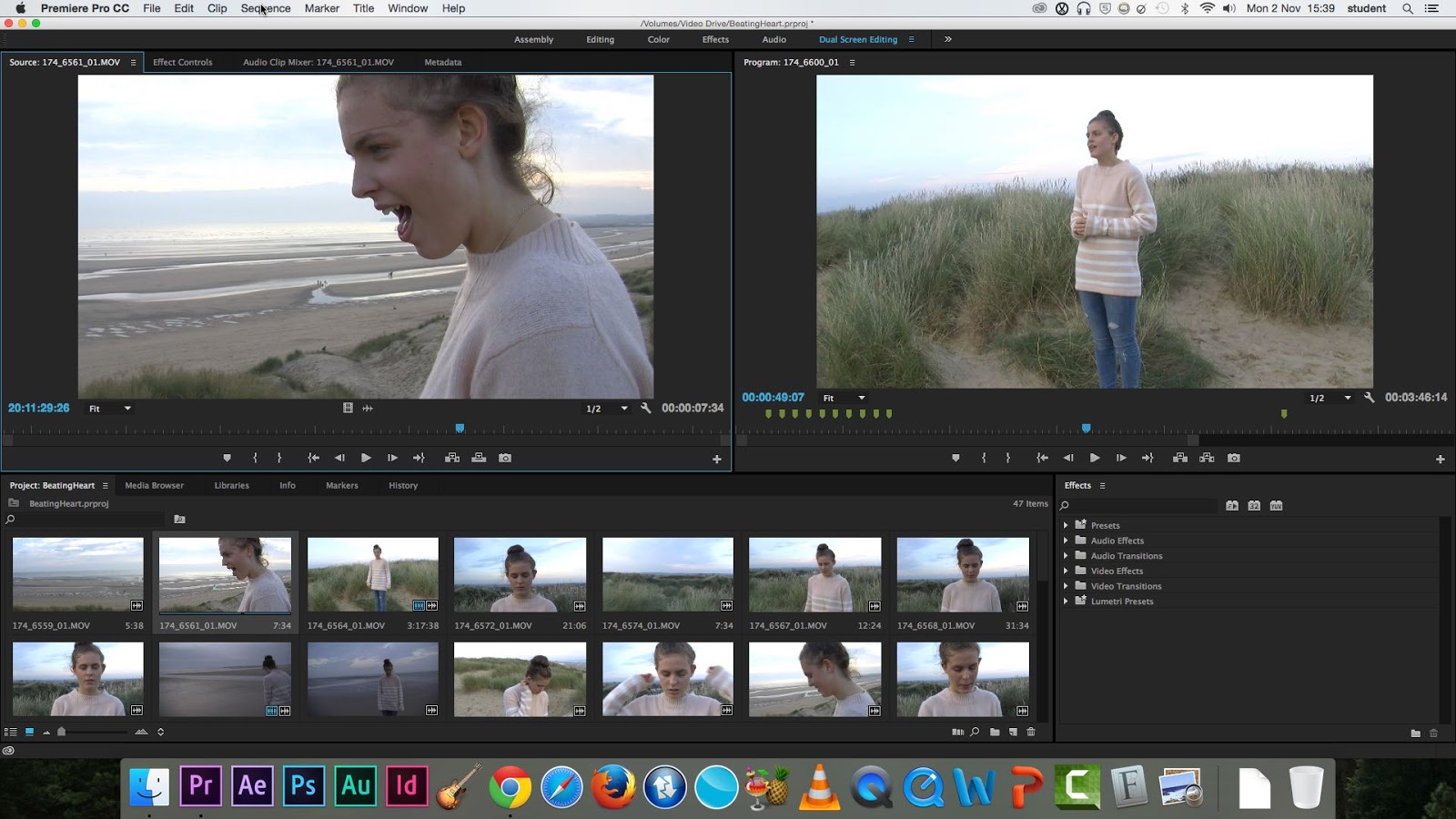This screenshot has width=1456, height=819.
Task: Mark In point in the Program monitor
Action: (x=984, y=458)
